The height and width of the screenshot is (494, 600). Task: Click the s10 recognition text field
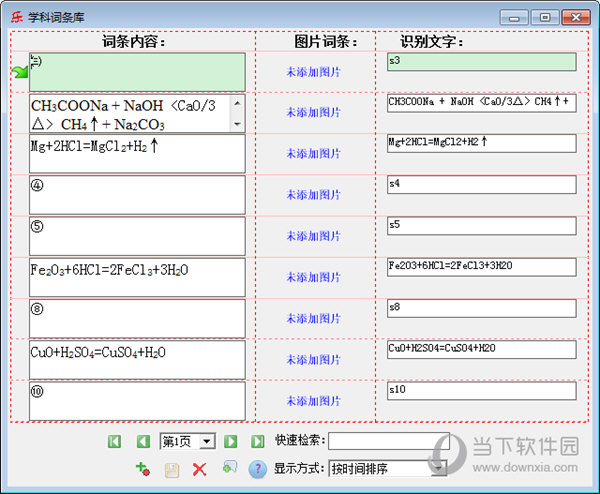(x=481, y=391)
